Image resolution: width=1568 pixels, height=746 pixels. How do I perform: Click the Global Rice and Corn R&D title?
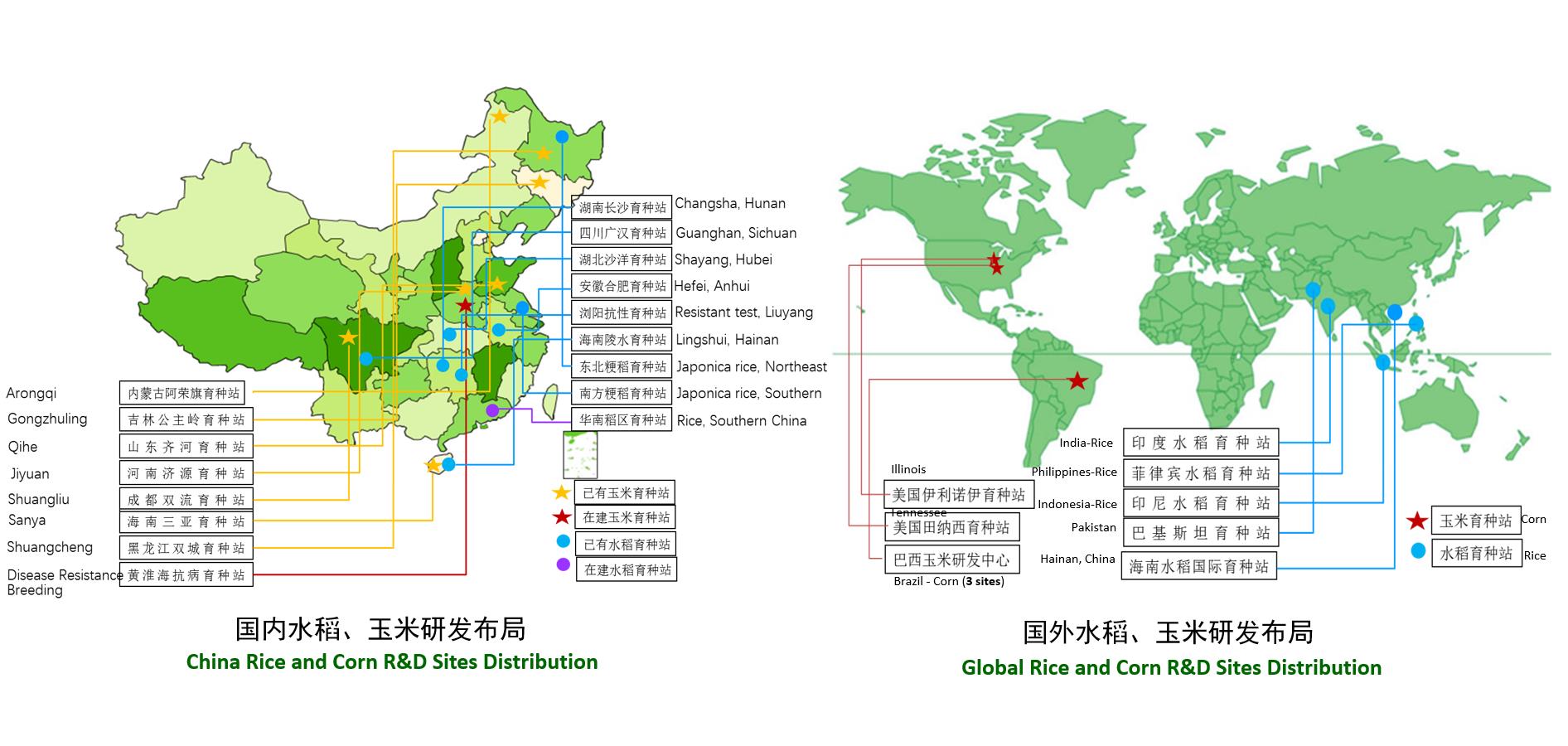(x=1170, y=667)
